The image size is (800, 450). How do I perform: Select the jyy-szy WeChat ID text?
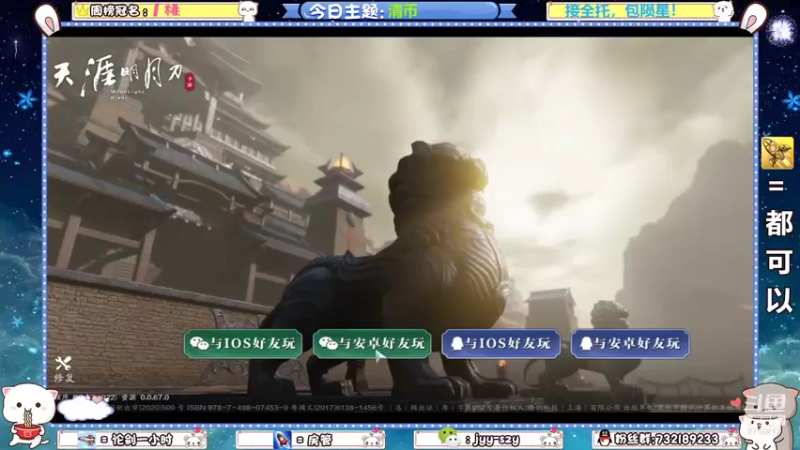pyautogui.click(x=496, y=440)
